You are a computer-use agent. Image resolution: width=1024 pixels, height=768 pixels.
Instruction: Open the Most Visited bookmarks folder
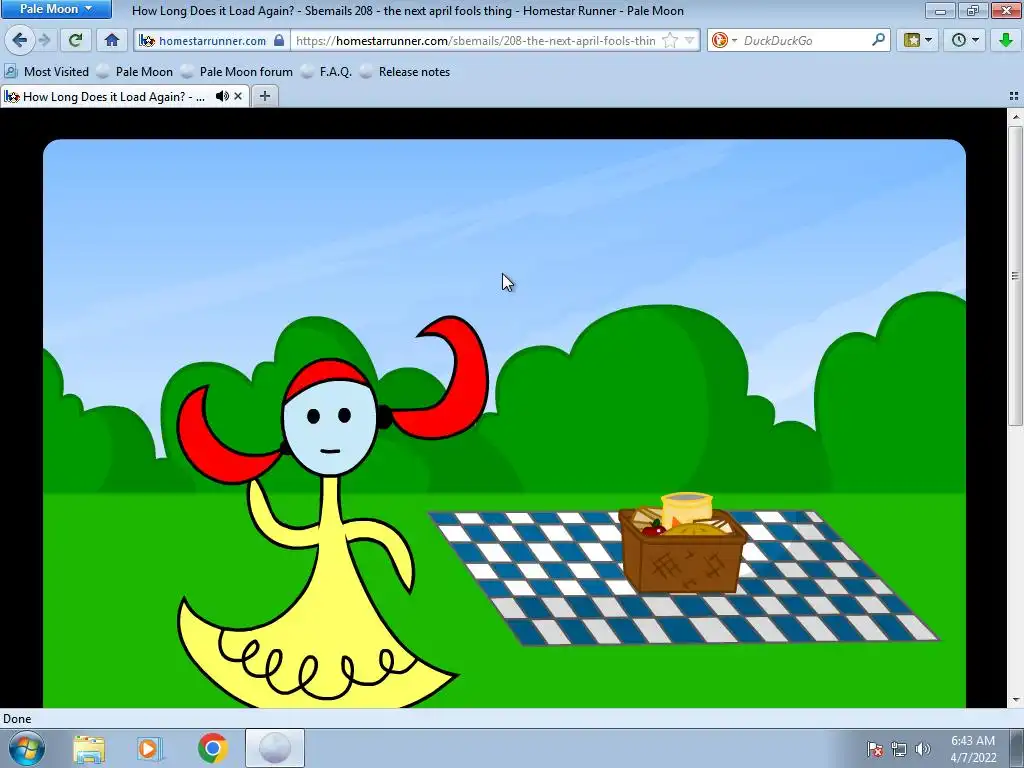click(46, 72)
